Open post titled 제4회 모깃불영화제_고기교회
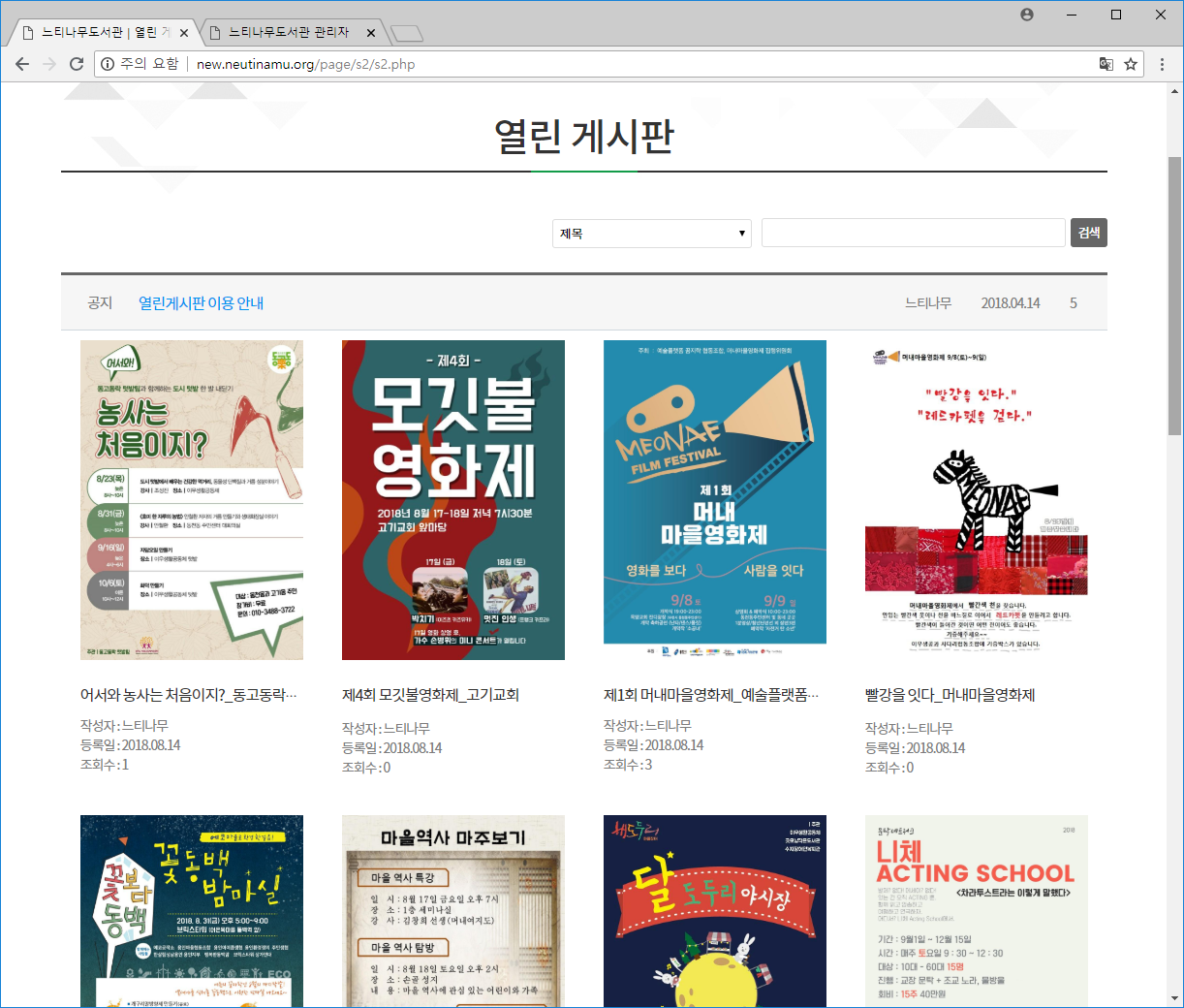This screenshot has height=1008, width=1184. click(430, 695)
